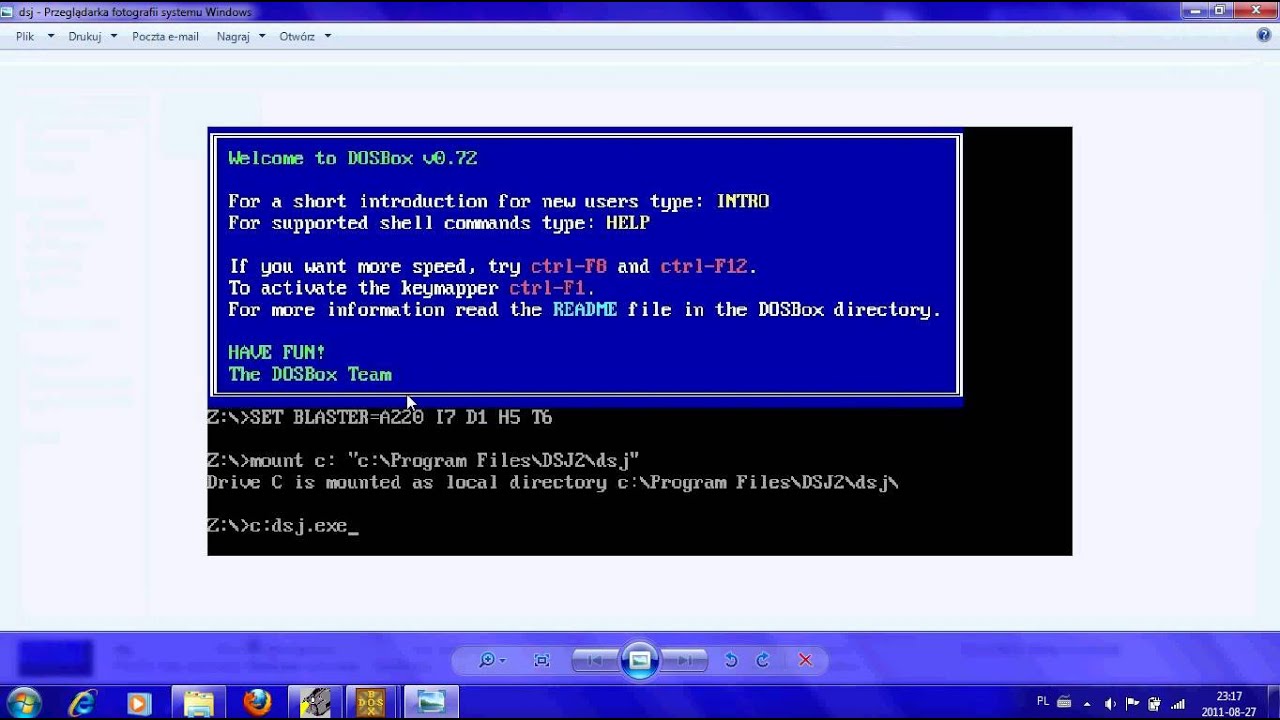Screen dimensions: 1280x720
Task: Click the red ctrl-F12 text
Action: [x=704, y=266]
